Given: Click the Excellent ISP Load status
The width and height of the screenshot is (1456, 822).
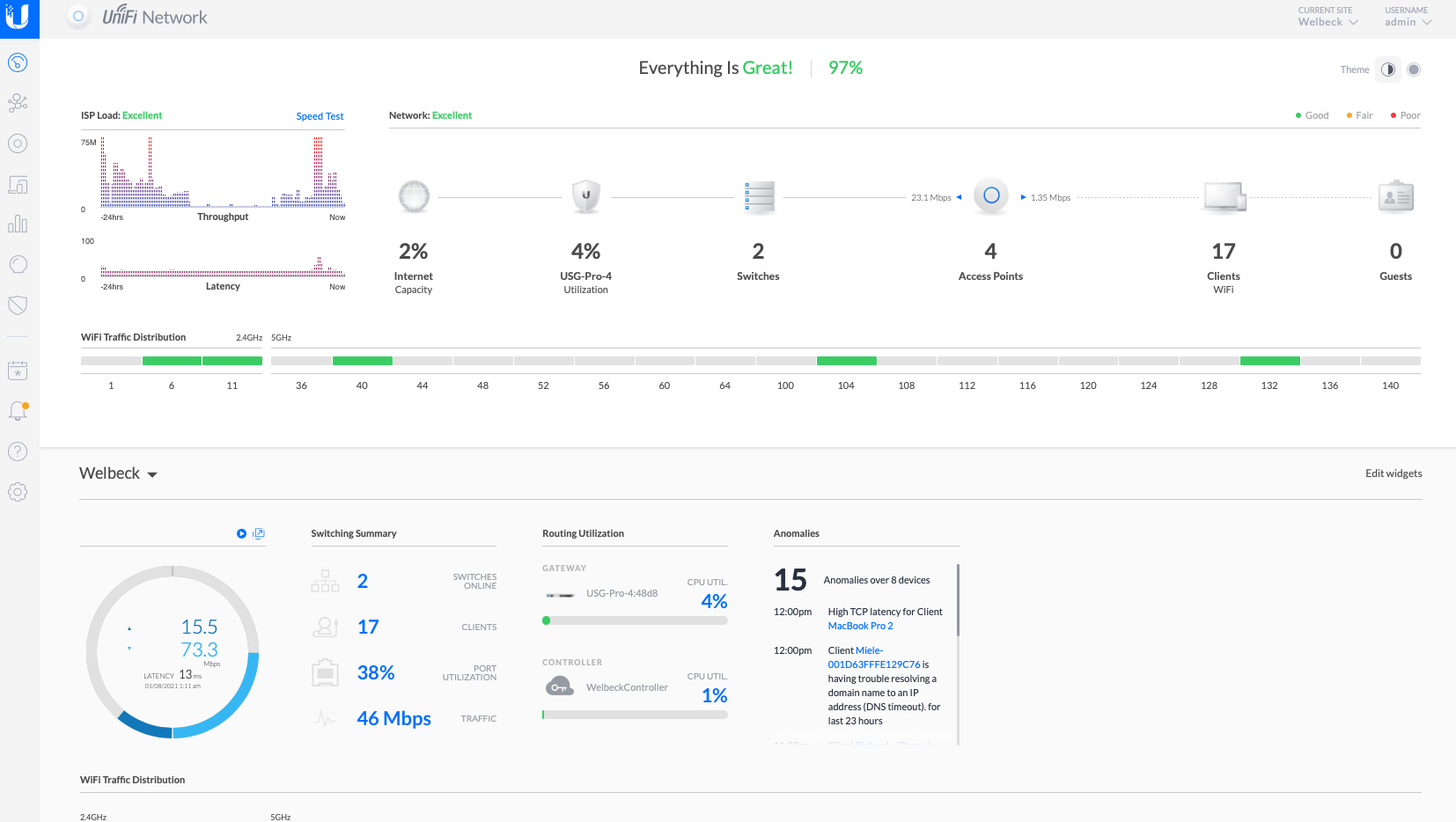Looking at the screenshot, I should click(142, 115).
